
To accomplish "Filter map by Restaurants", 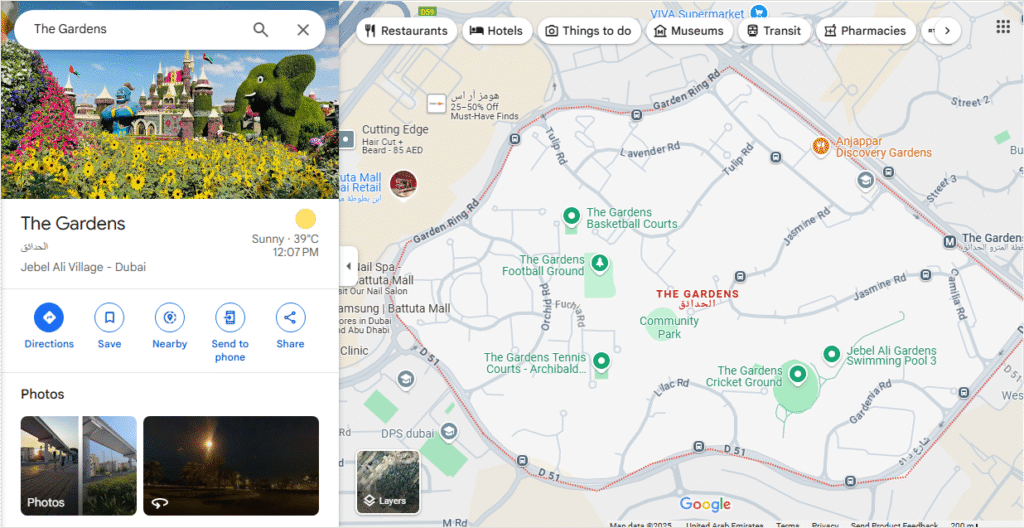I will click(406, 31).
